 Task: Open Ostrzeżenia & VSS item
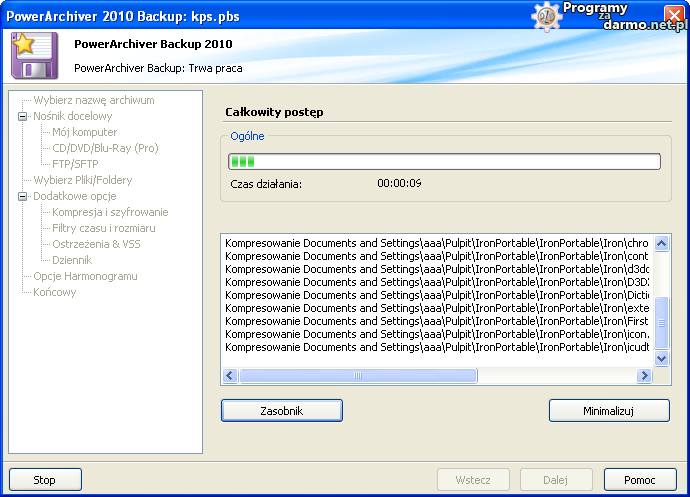97,244
